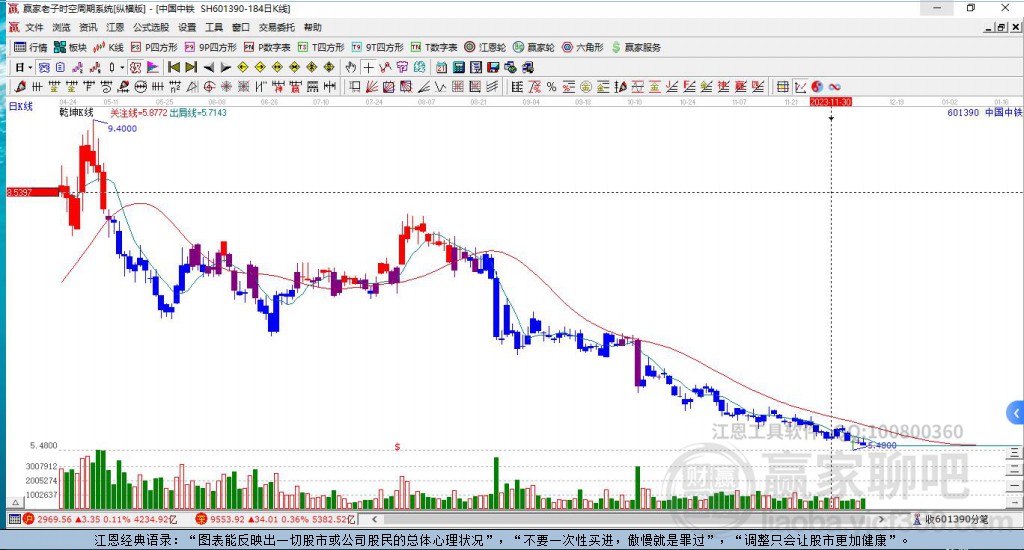Screen dimensions: 1024x550
Task: Jump to first bar with skip-start icon
Action: (174, 67)
